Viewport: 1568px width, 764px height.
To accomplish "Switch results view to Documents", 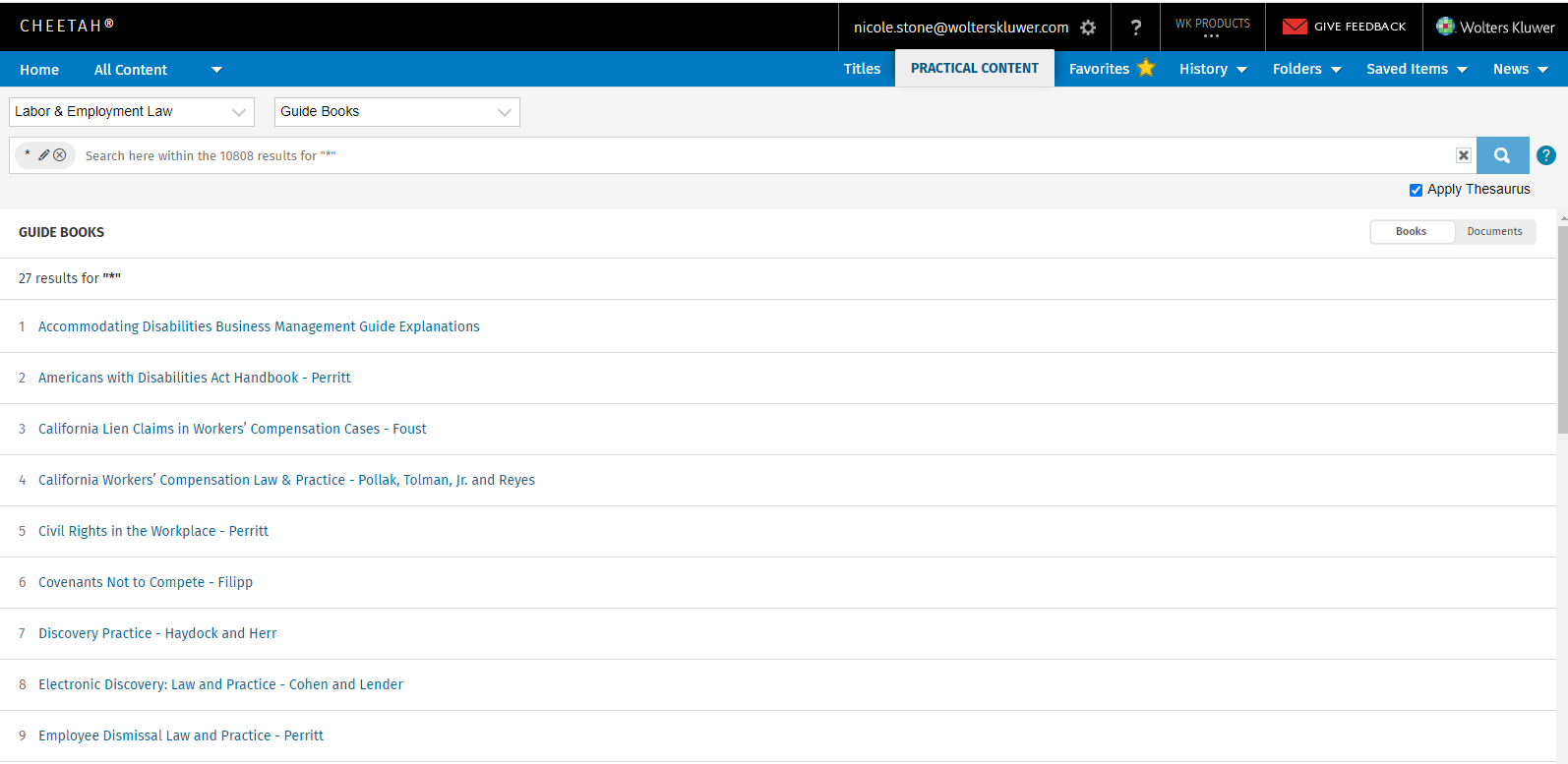I will (1494, 231).
